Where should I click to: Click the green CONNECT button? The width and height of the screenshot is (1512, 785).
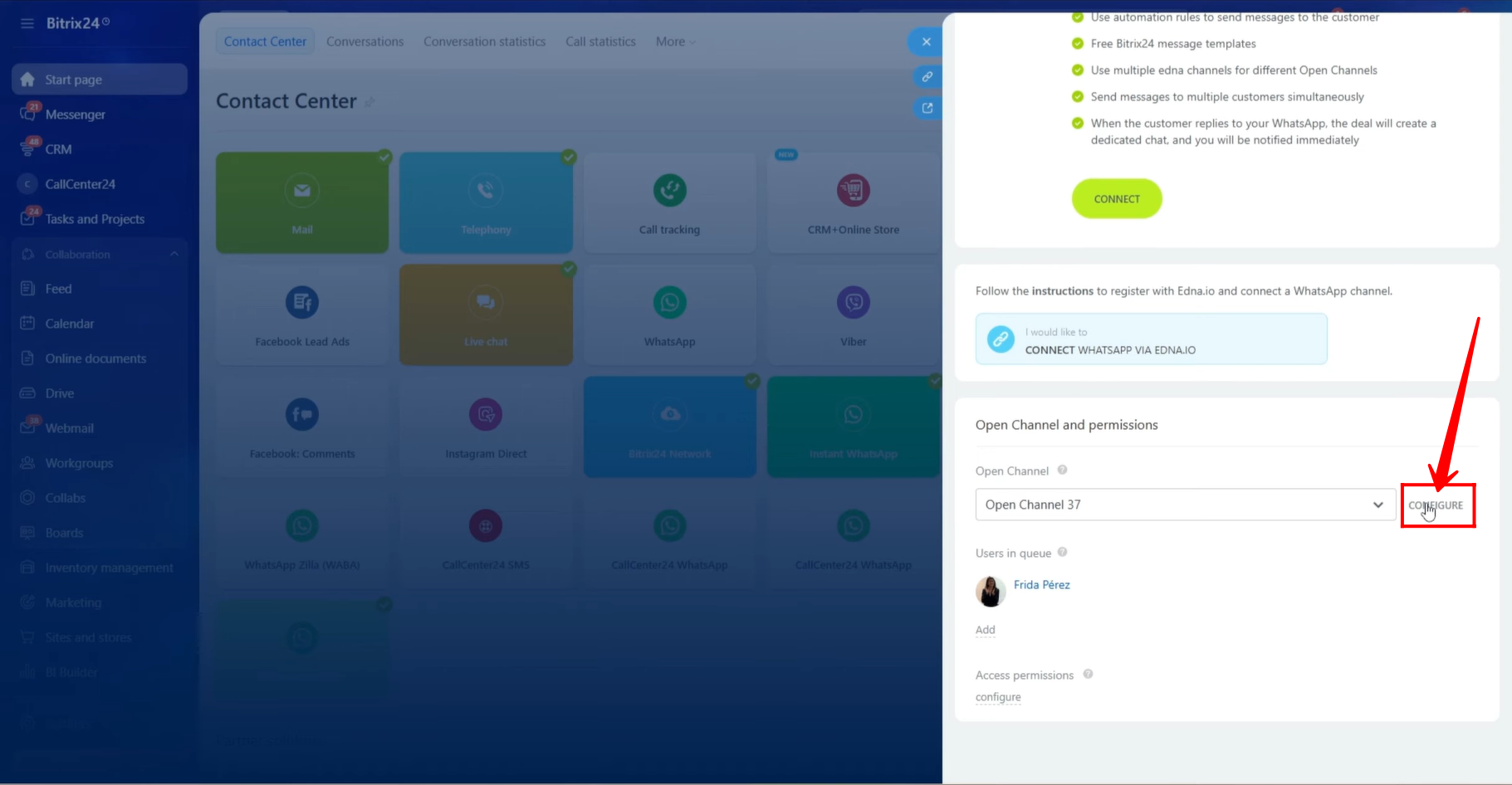tap(1117, 199)
